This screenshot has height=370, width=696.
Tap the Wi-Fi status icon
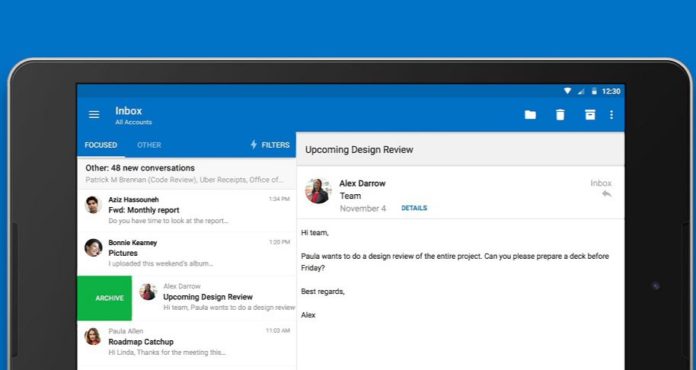coord(567,91)
